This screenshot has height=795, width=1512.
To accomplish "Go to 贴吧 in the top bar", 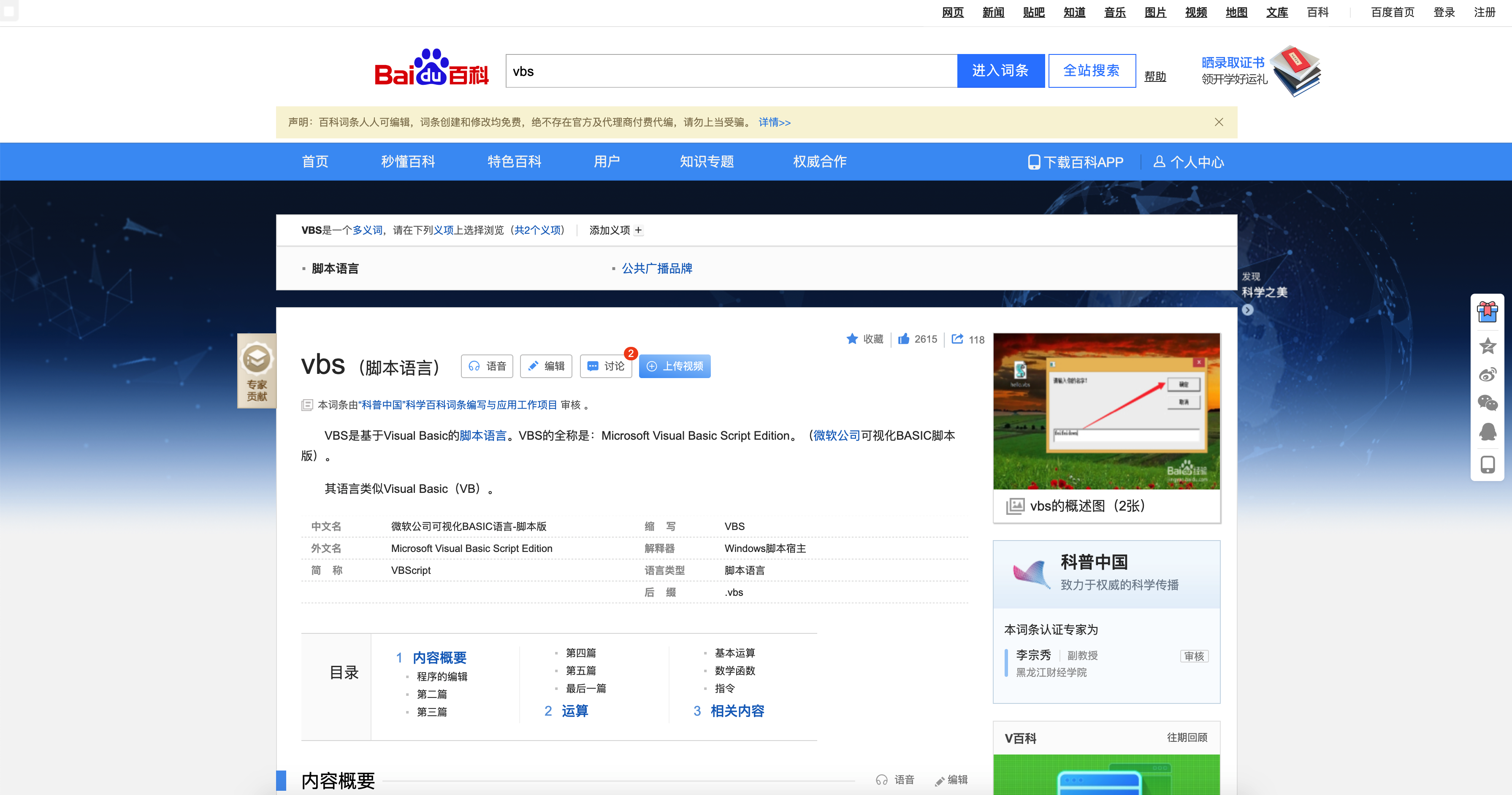I will tap(1034, 12).
